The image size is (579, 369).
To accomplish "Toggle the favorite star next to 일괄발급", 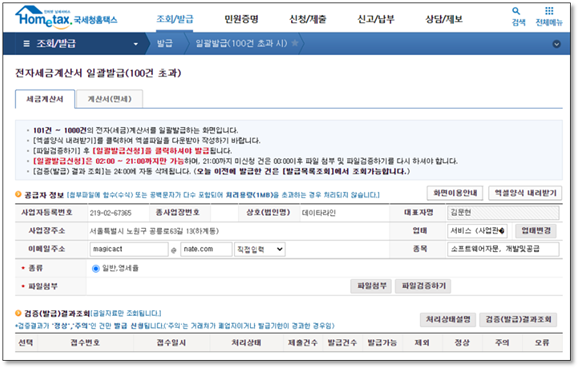I will click(295, 43).
